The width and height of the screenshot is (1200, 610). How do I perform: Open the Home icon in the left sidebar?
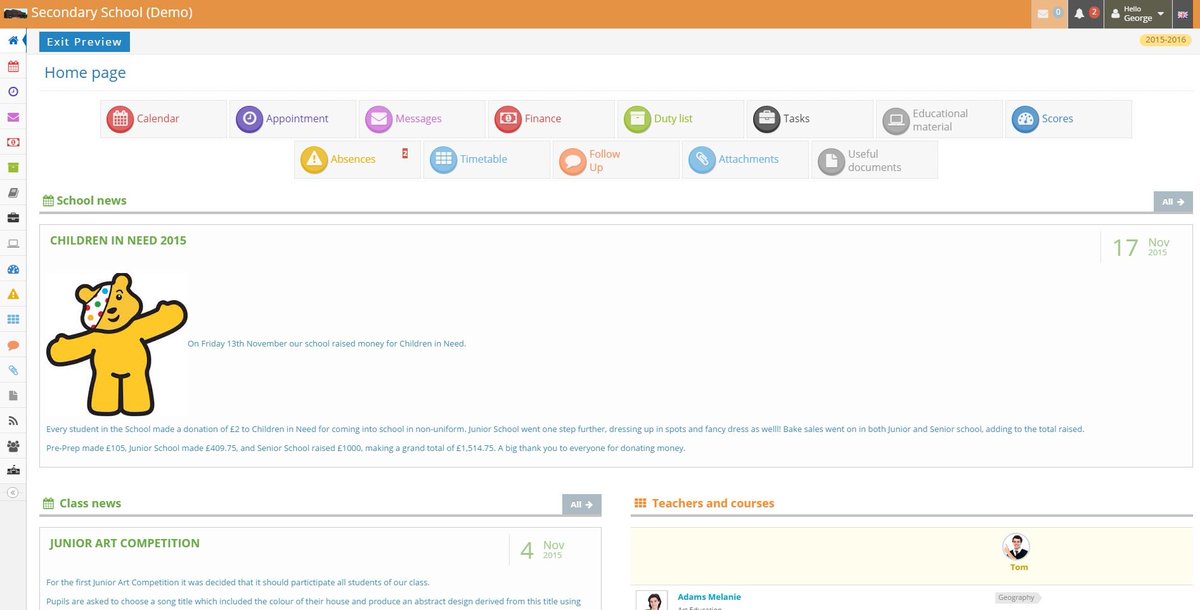(x=13, y=41)
